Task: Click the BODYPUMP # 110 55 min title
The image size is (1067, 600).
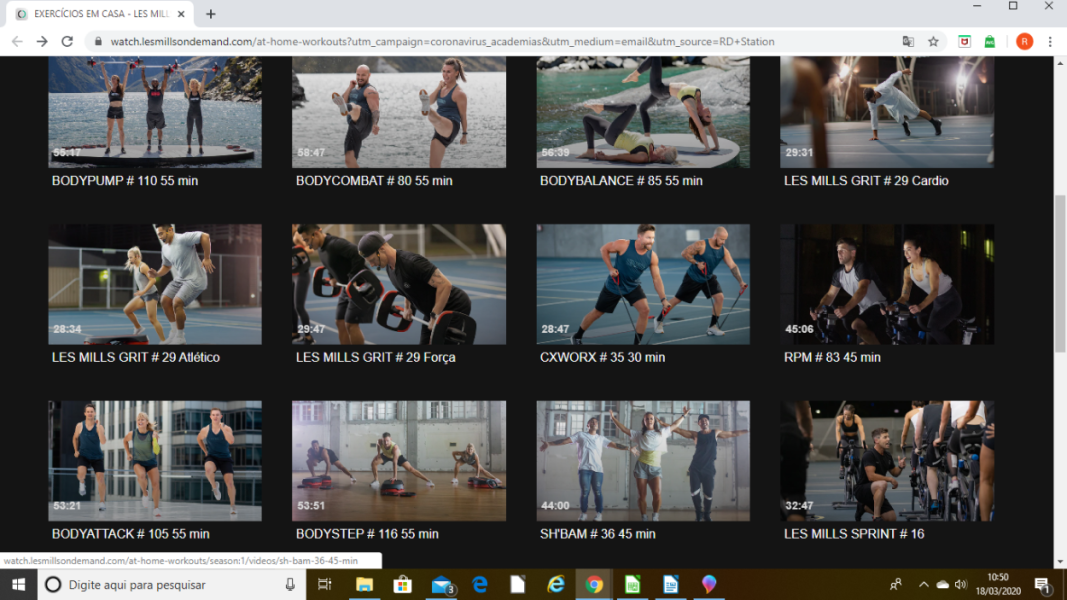Action: (x=125, y=181)
